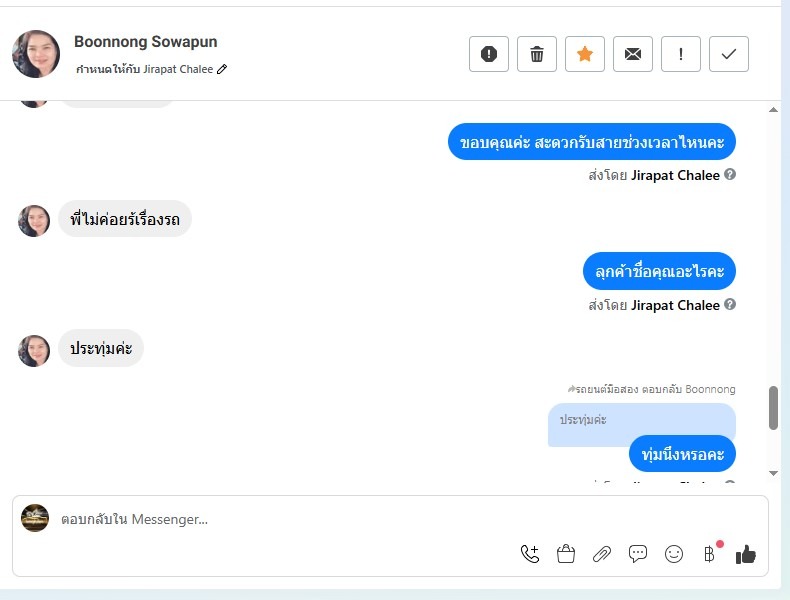Viewport: 790px width, 600px height.
Task: Delete conversation with the trash icon
Action: click(537, 54)
